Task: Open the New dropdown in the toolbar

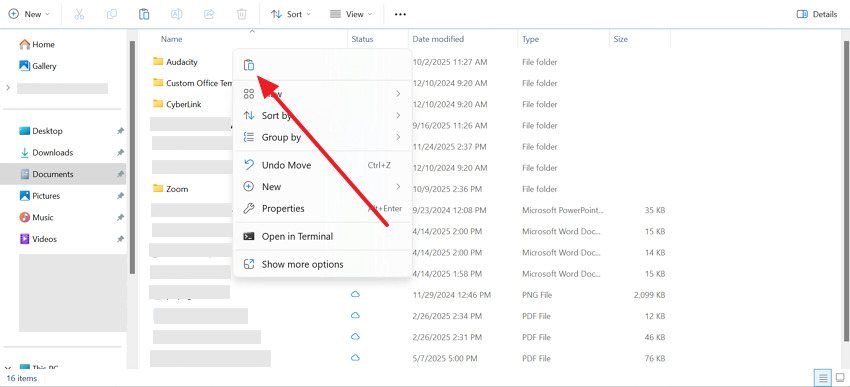Action: point(29,14)
